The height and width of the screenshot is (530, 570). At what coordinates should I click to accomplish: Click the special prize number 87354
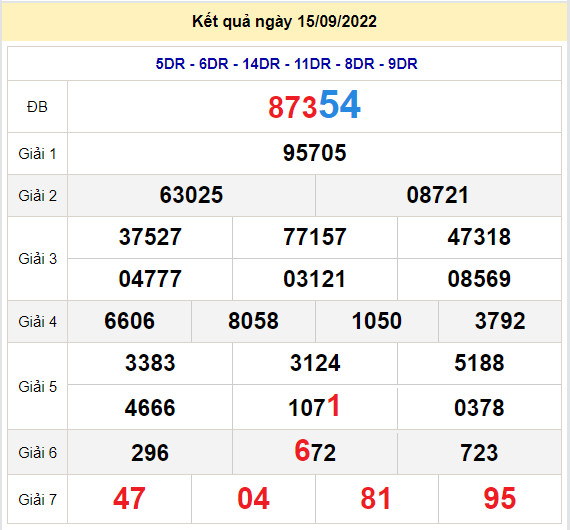[x=314, y=106]
